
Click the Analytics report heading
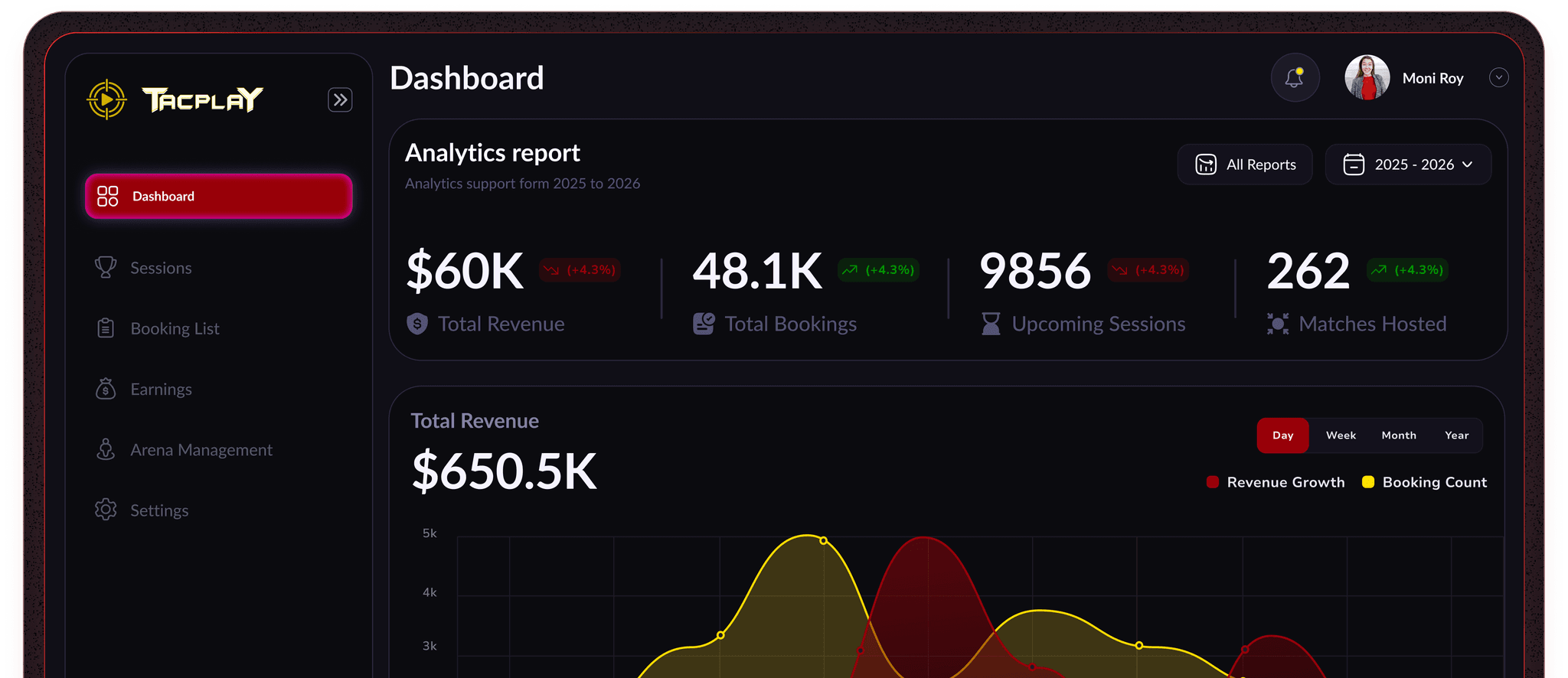pyautogui.click(x=492, y=153)
